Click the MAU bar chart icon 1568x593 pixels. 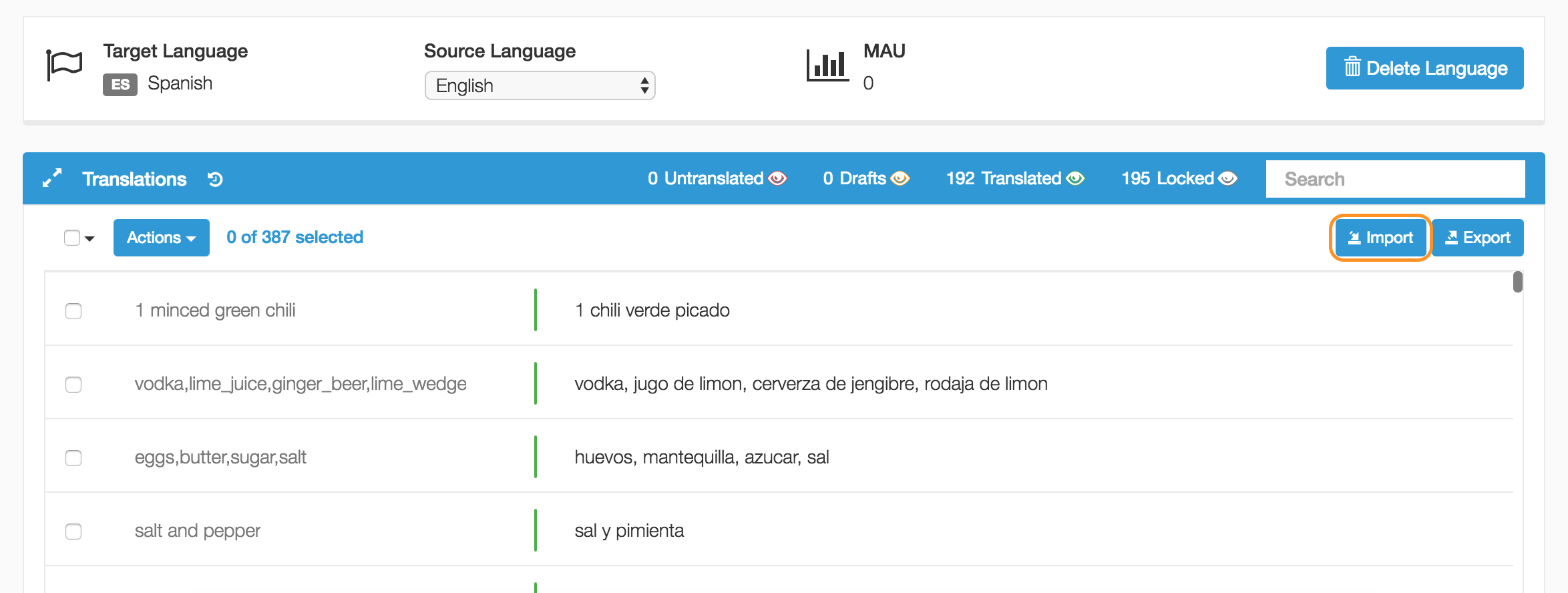click(827, 65)
